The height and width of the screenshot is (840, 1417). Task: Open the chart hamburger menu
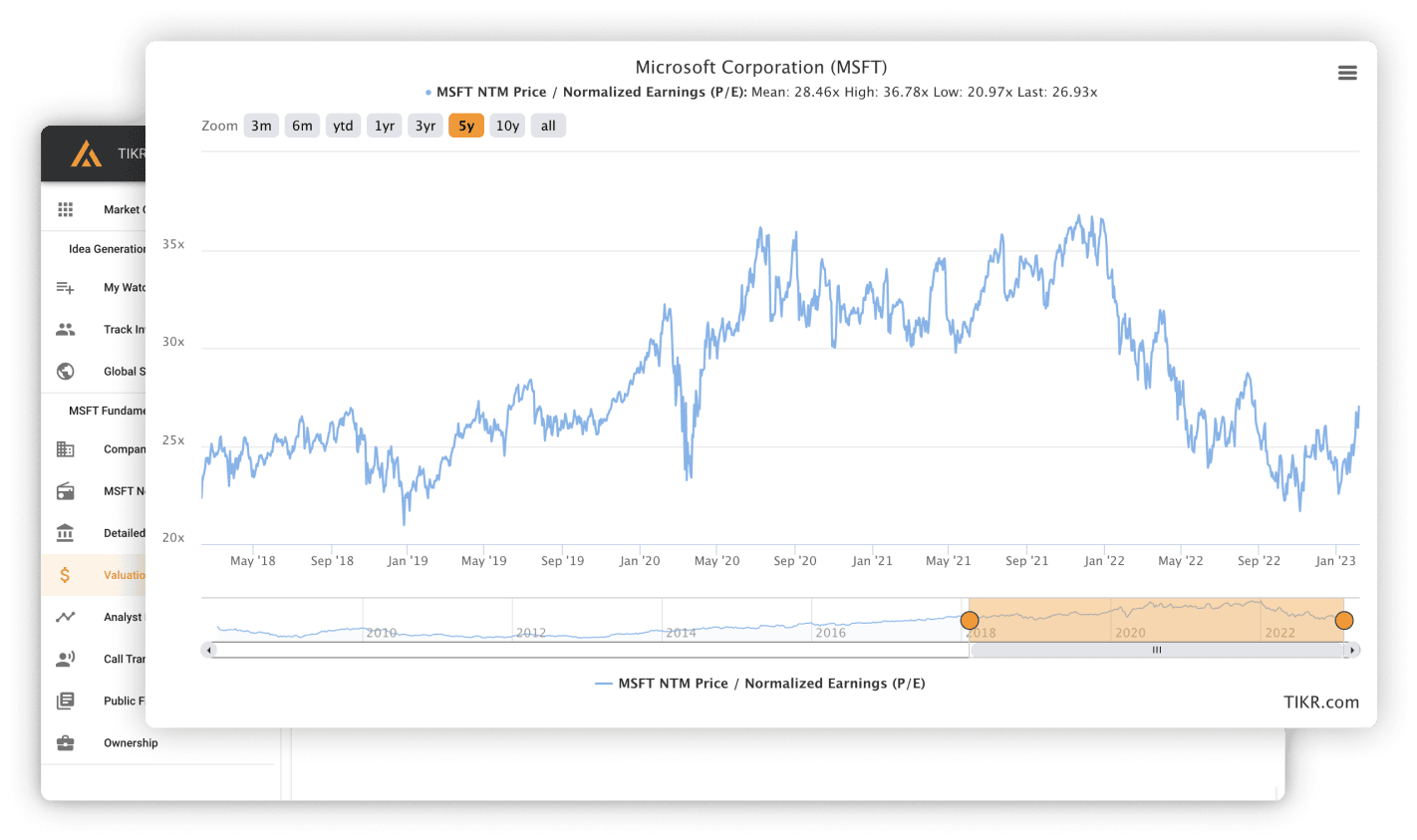(x=1347, y=73)
